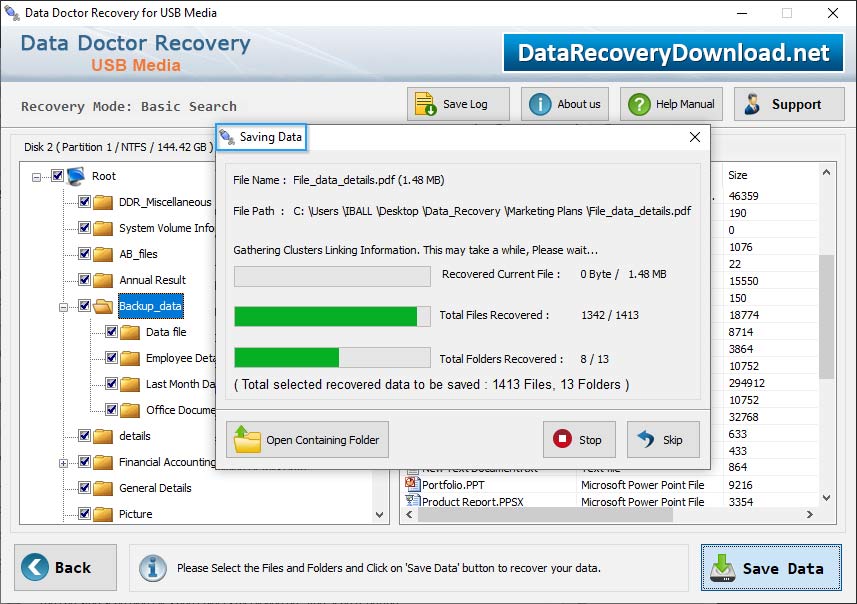Uncheck the DDR_Miscellaneous folder checkbox
Screen dimensions: 857x604
pyautogui.click(x=84, y=201)
